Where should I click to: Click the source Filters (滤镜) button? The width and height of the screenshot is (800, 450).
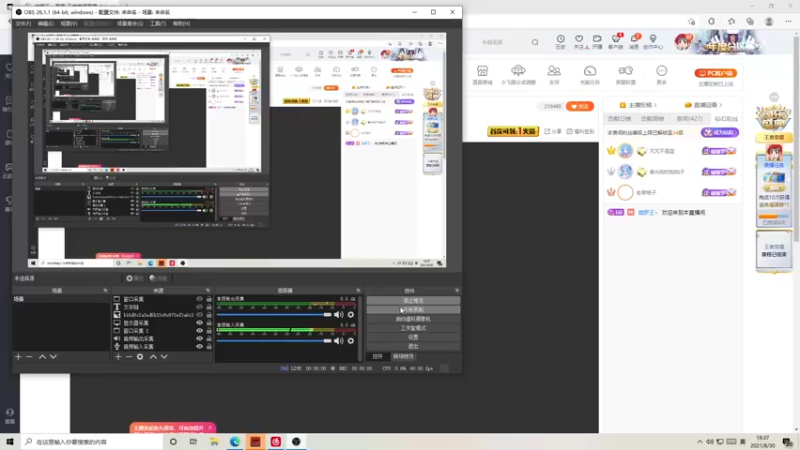(158, 278)
